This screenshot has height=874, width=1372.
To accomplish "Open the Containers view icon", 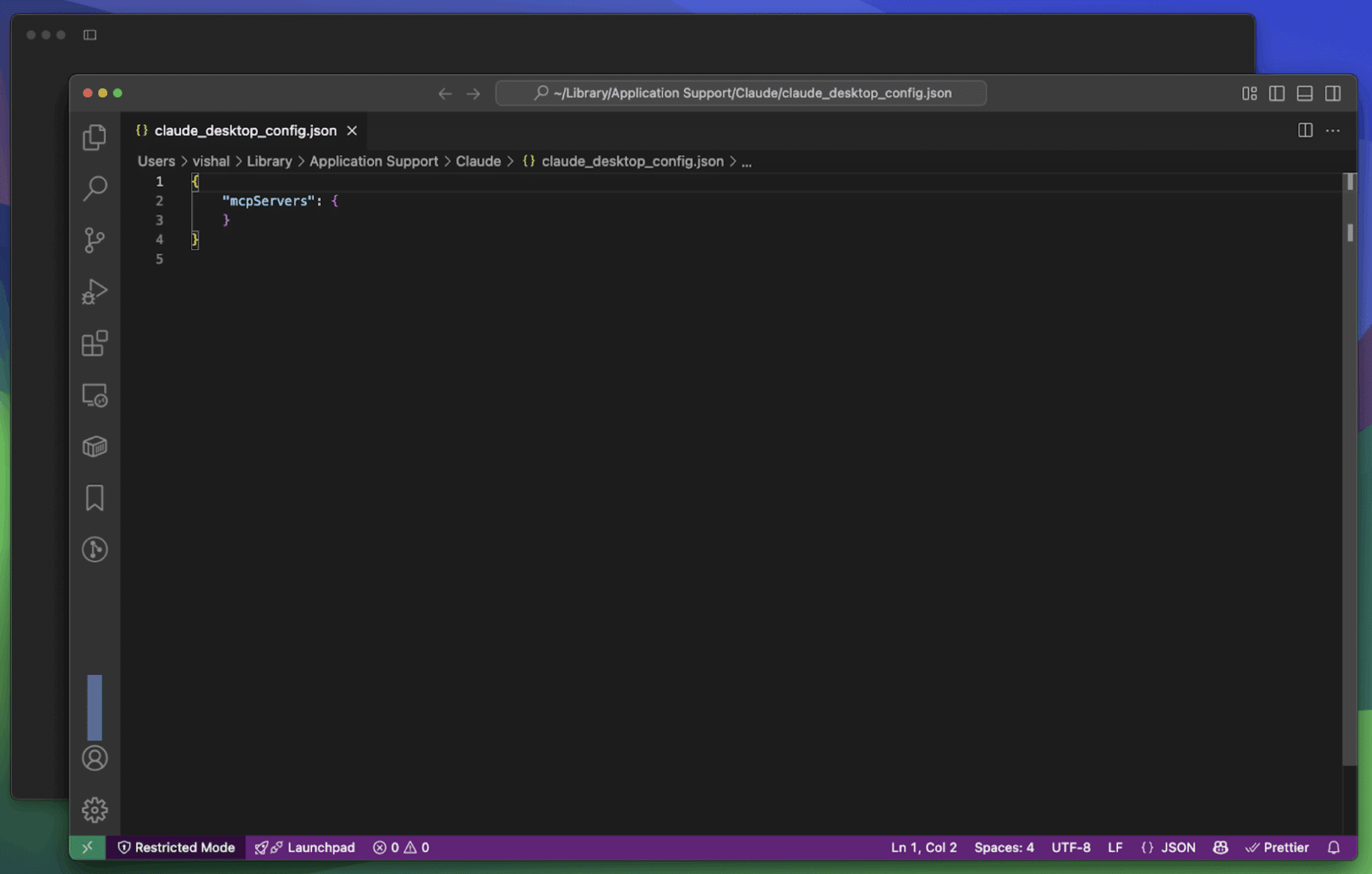I will coord(94,446).
